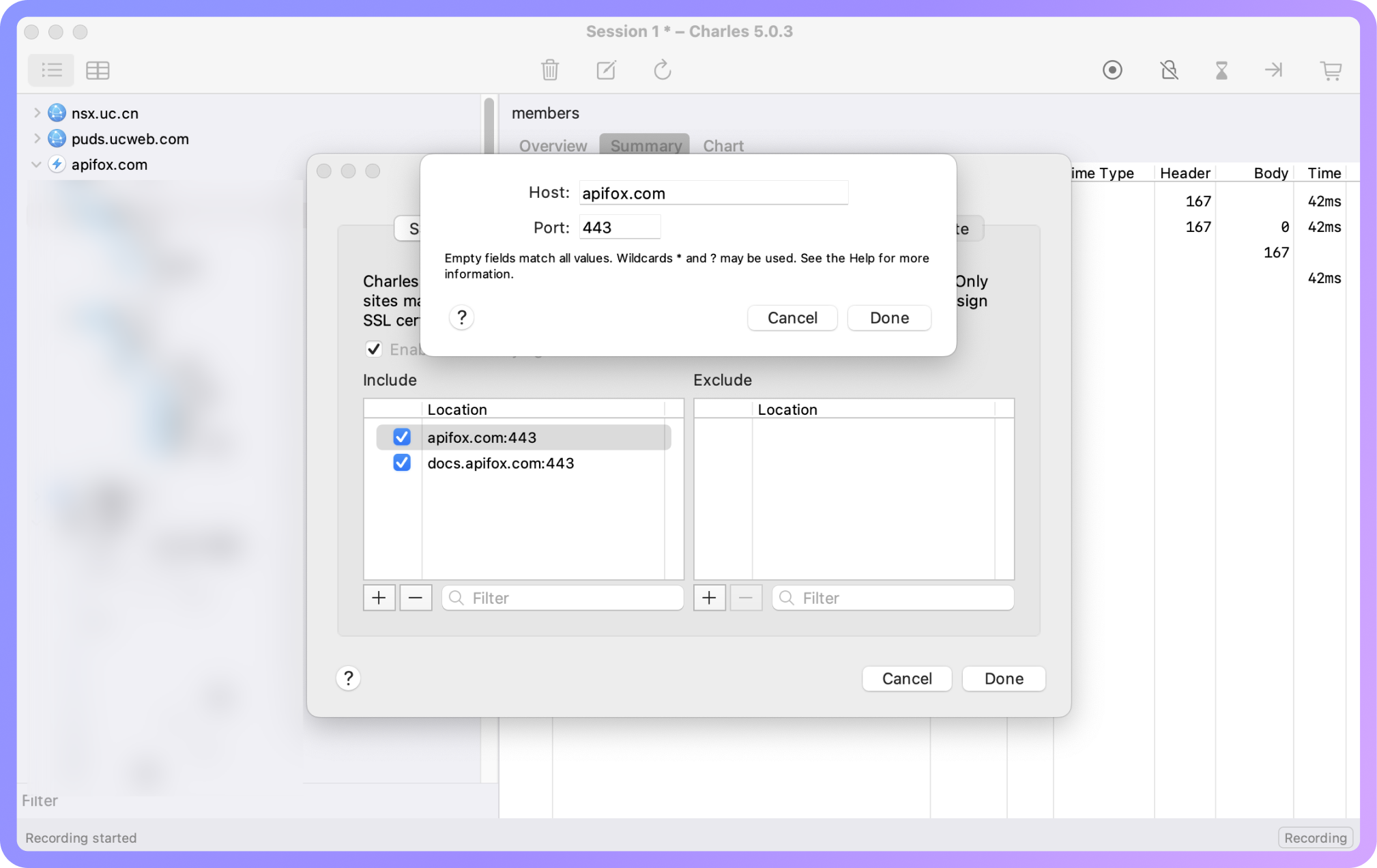Click the refresh repeat icon
This screenshot has height=868, width=1377.
pyautogui.click(x=662, y=70)
